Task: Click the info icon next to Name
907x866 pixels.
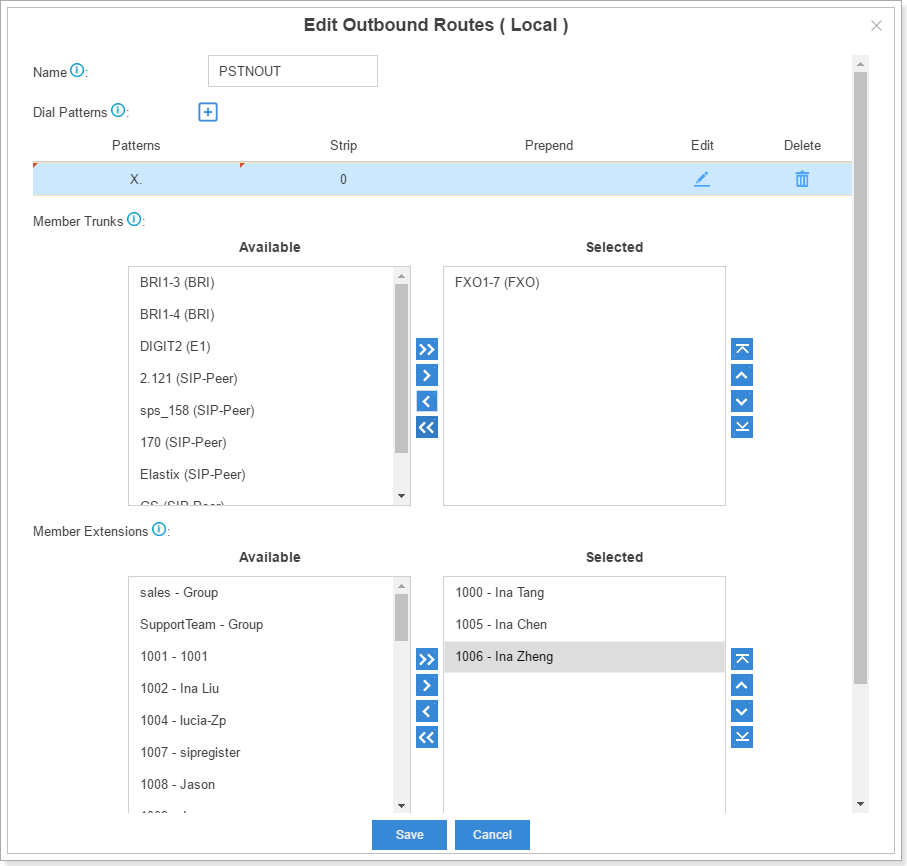Action: click(77, 71)
